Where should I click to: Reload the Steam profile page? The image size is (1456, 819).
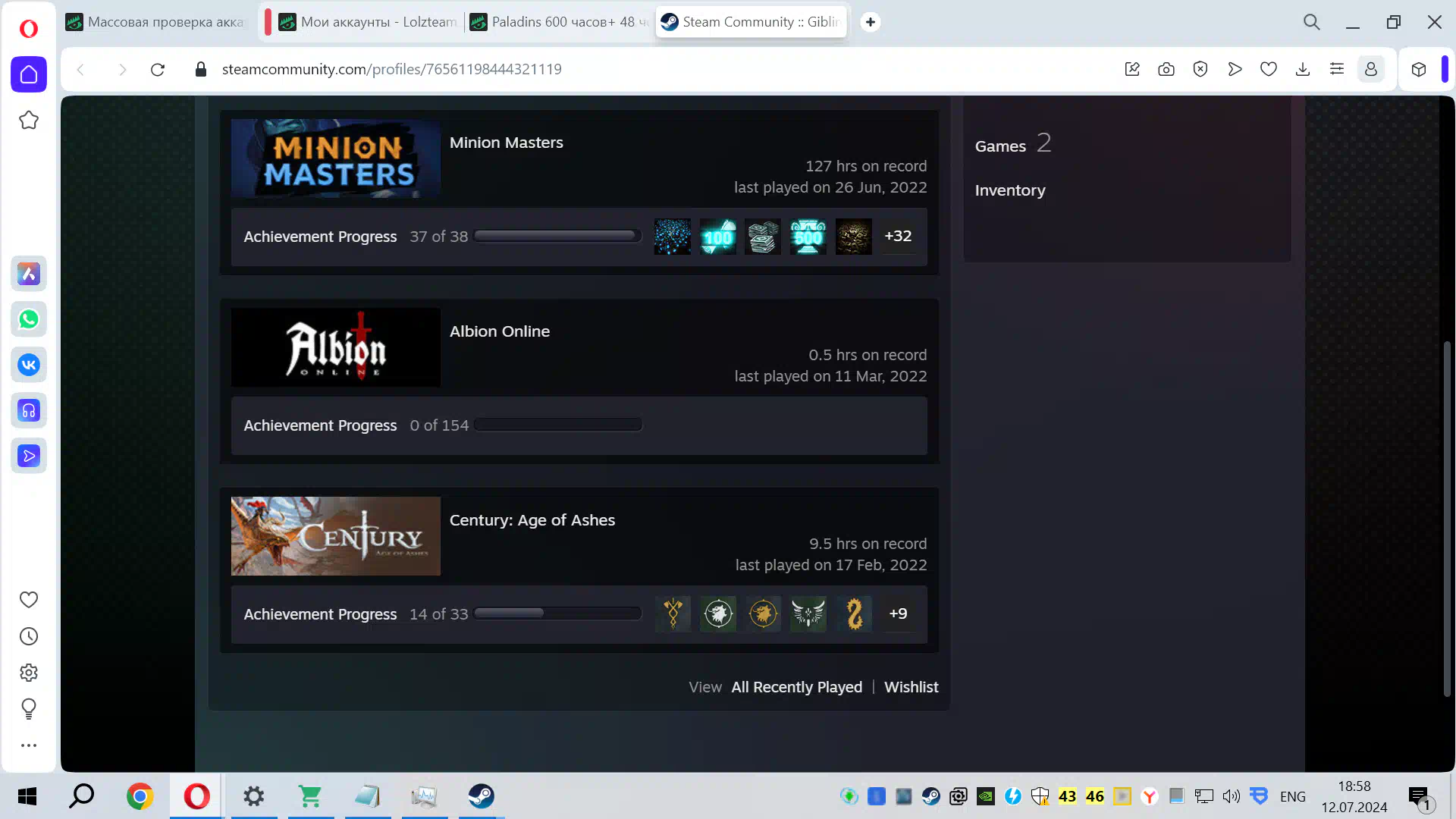pos(158,70)
